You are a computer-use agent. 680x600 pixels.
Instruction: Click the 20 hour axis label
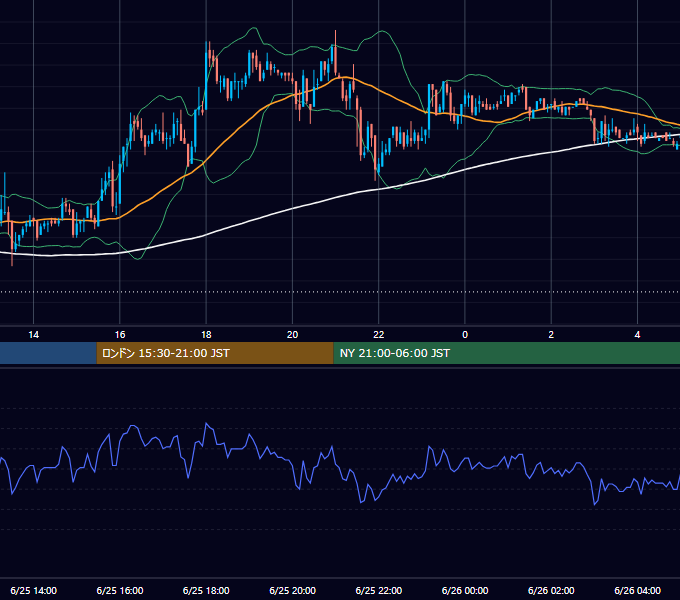(292, 335)
